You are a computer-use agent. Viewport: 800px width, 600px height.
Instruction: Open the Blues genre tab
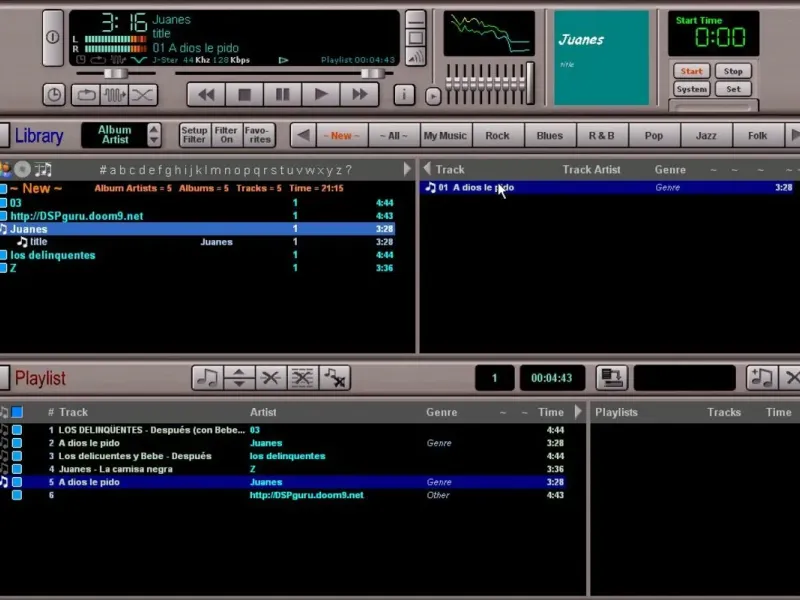549,135
